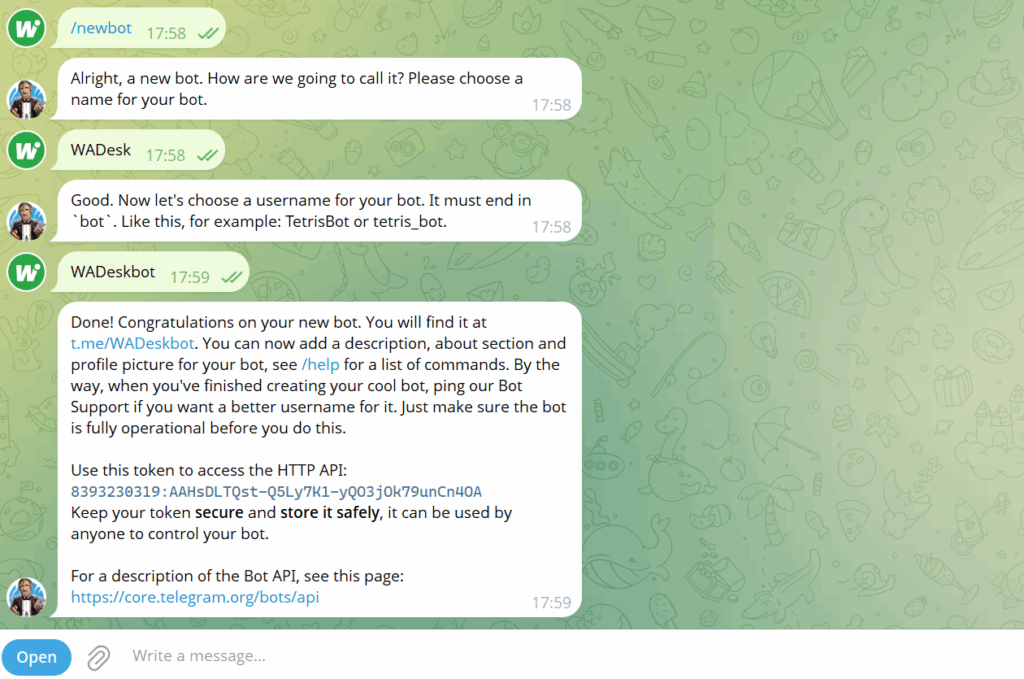Open the Bot API documentation link
The height and width of the screenshot is (679, 1024).
click(194, 597)
